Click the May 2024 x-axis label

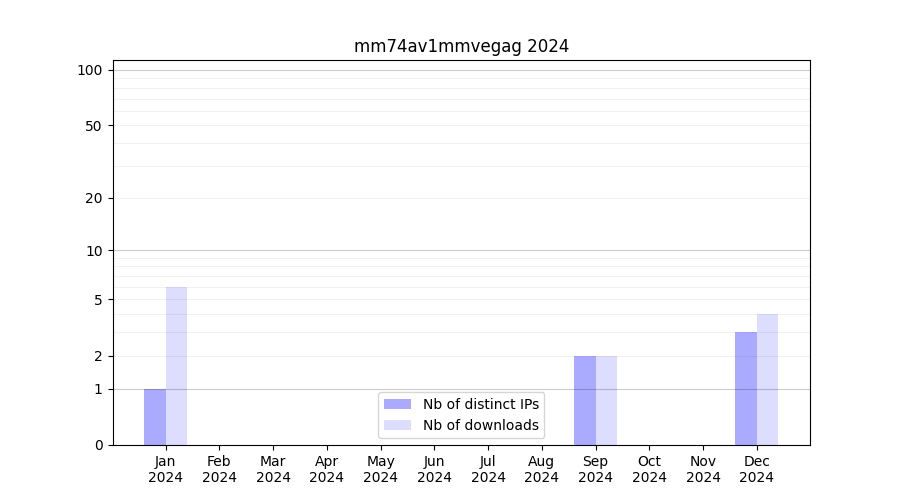(x=380, y=469)
